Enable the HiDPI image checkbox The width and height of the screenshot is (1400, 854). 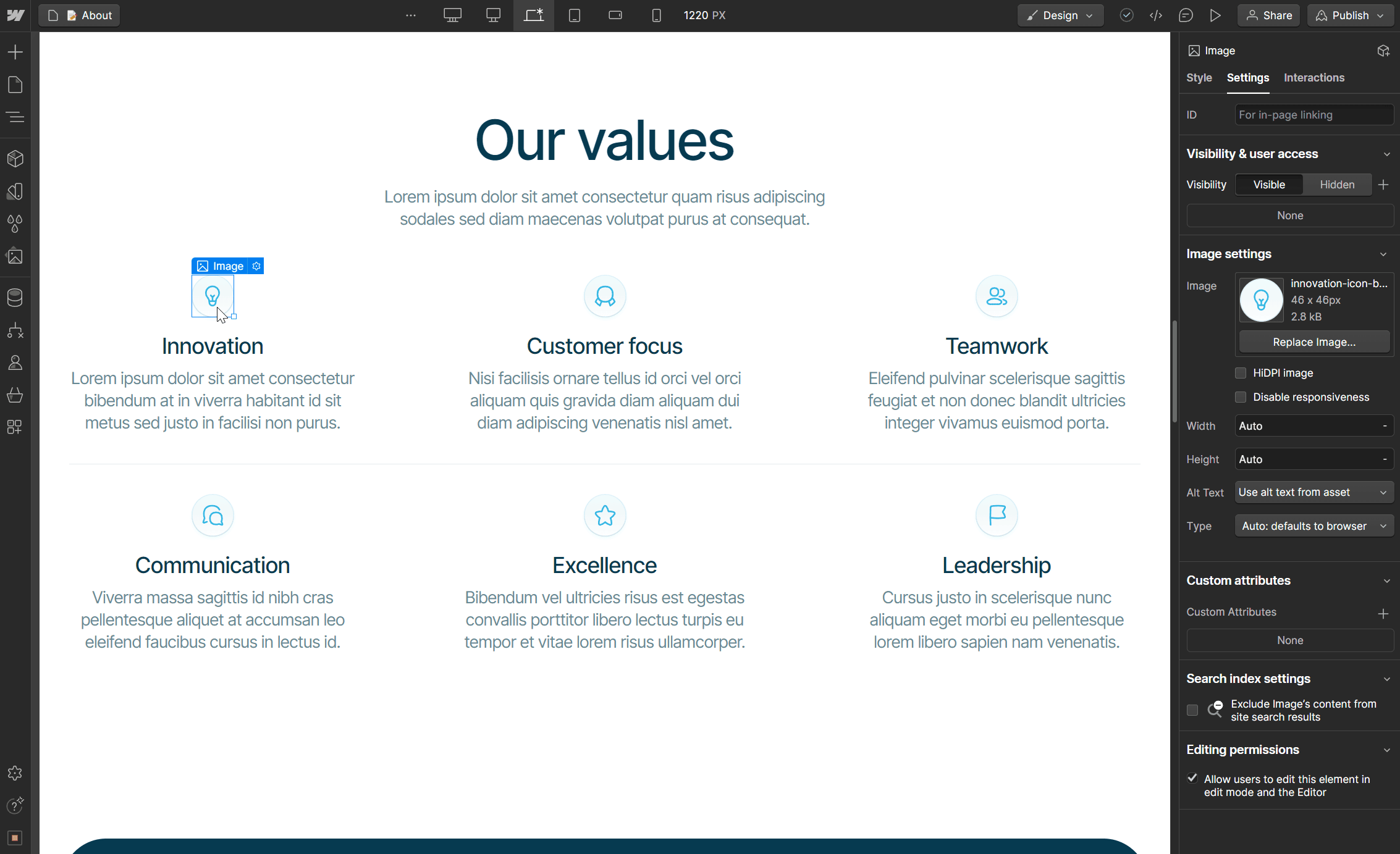(x=1240, y=372)
